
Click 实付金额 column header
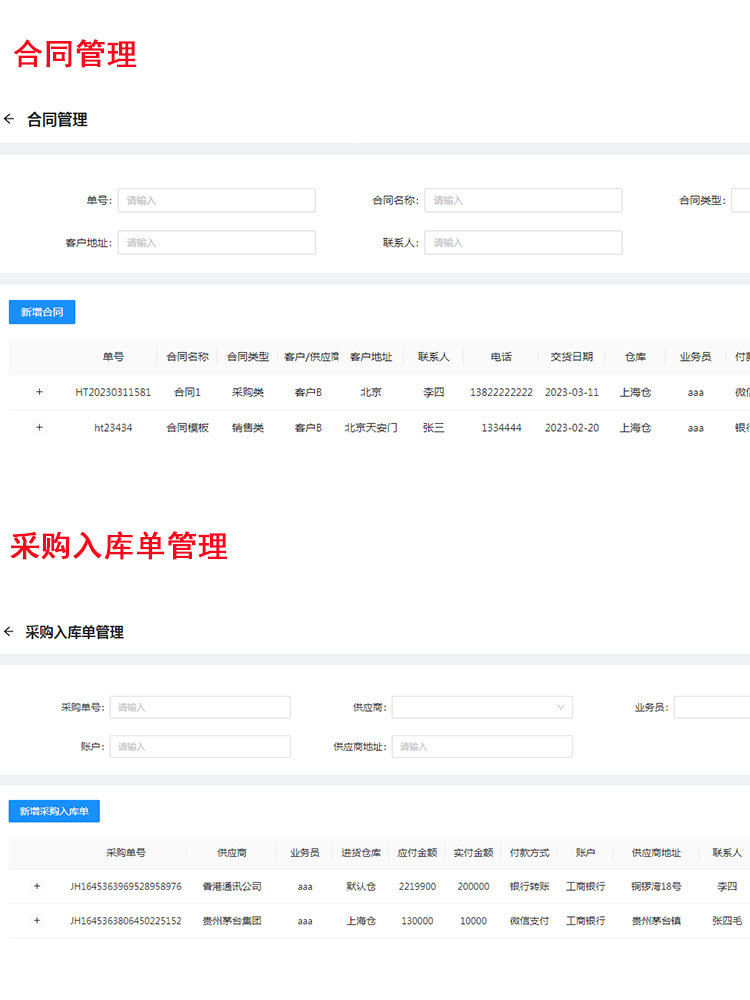coord(473,853)
